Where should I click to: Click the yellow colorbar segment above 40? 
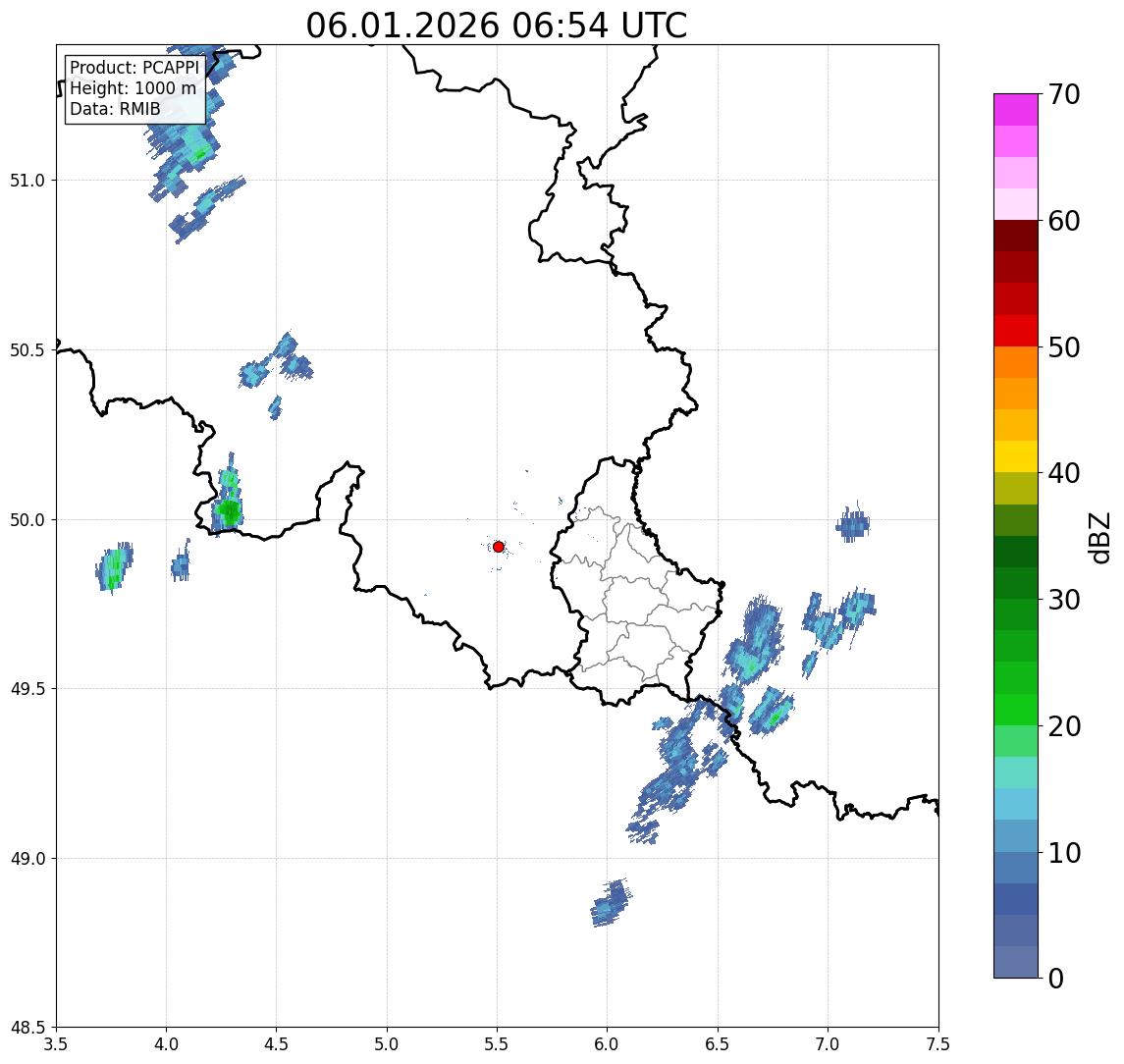(x=1016, y=456)
